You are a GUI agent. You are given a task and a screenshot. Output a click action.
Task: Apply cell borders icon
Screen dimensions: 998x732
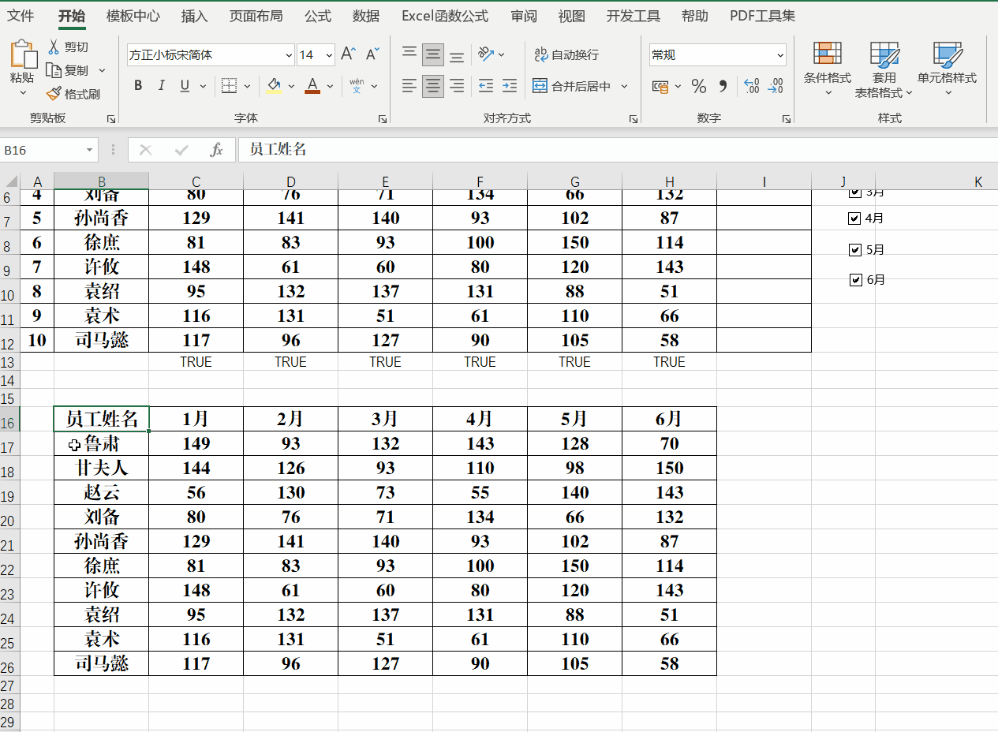tap(229, 85)
